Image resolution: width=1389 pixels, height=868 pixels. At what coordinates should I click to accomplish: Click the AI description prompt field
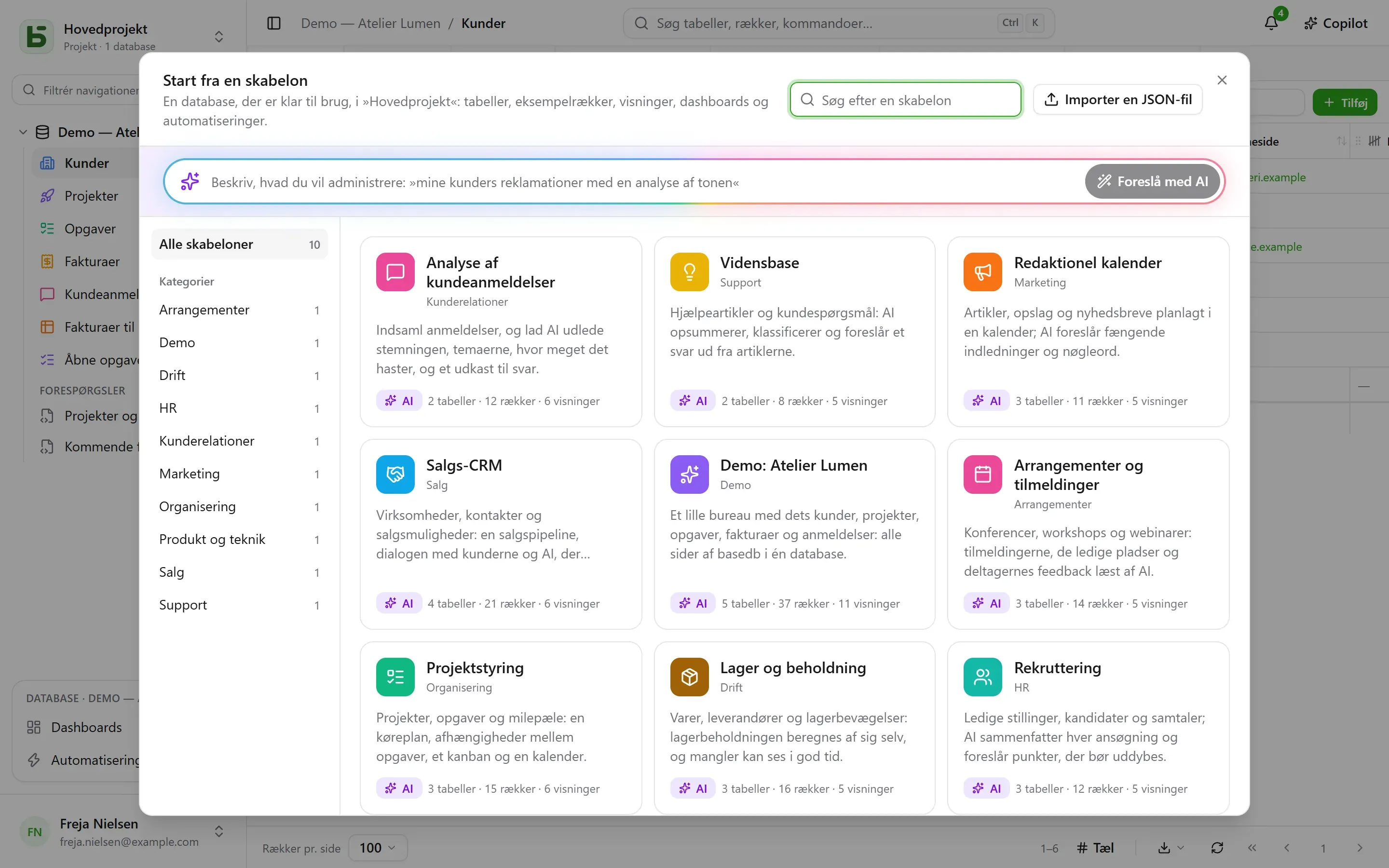pos(643,182)
